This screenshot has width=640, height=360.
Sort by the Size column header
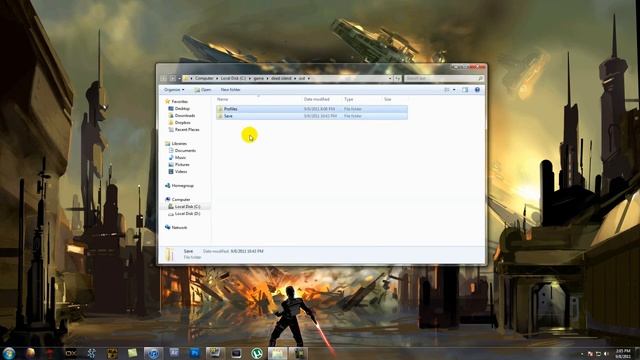tap(388, 99)
